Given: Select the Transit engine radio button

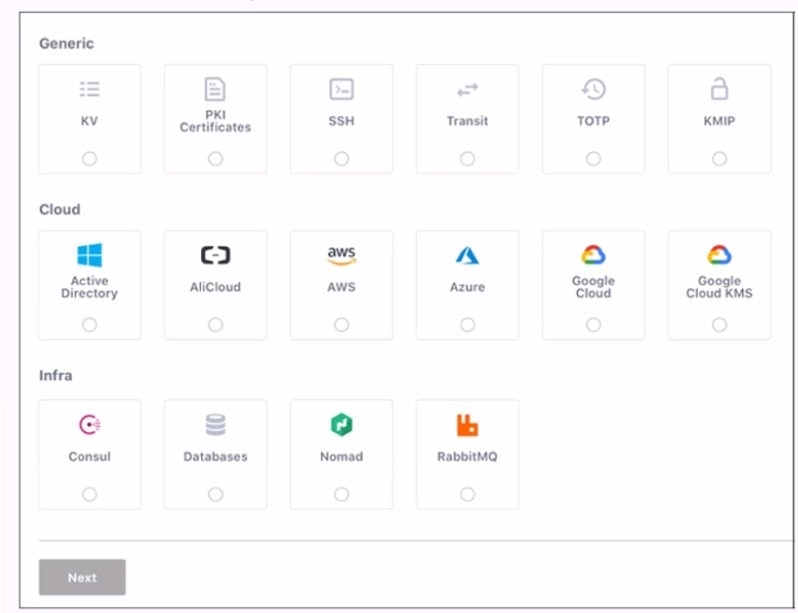Looking at the screenshot, I should point(468,158).
